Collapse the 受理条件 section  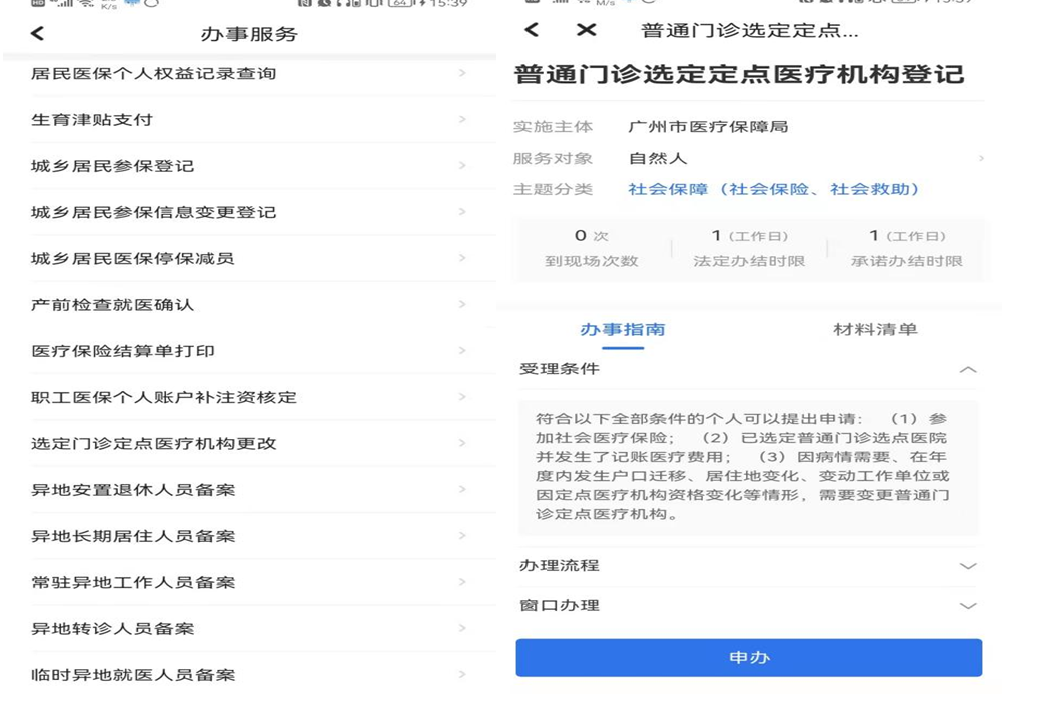pyautogui.click(x=967, y=369)
